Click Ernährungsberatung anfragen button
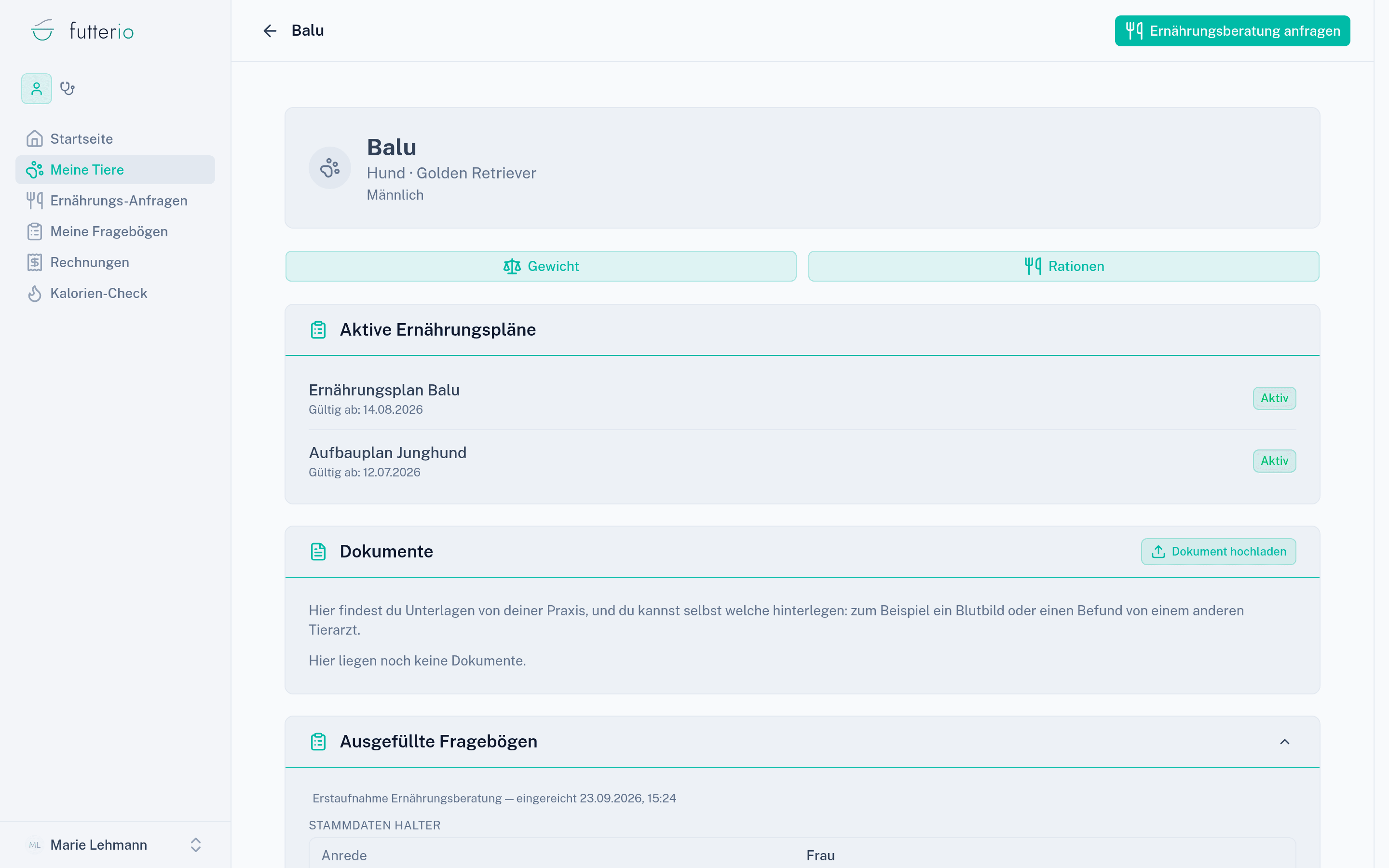The image size is (1389, 868). [x=1232, y=31]
